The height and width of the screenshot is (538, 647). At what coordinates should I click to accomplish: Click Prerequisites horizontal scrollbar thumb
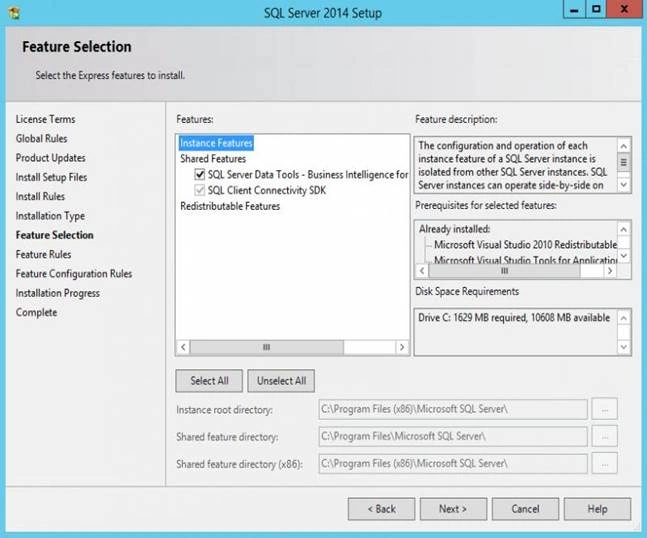504,271
